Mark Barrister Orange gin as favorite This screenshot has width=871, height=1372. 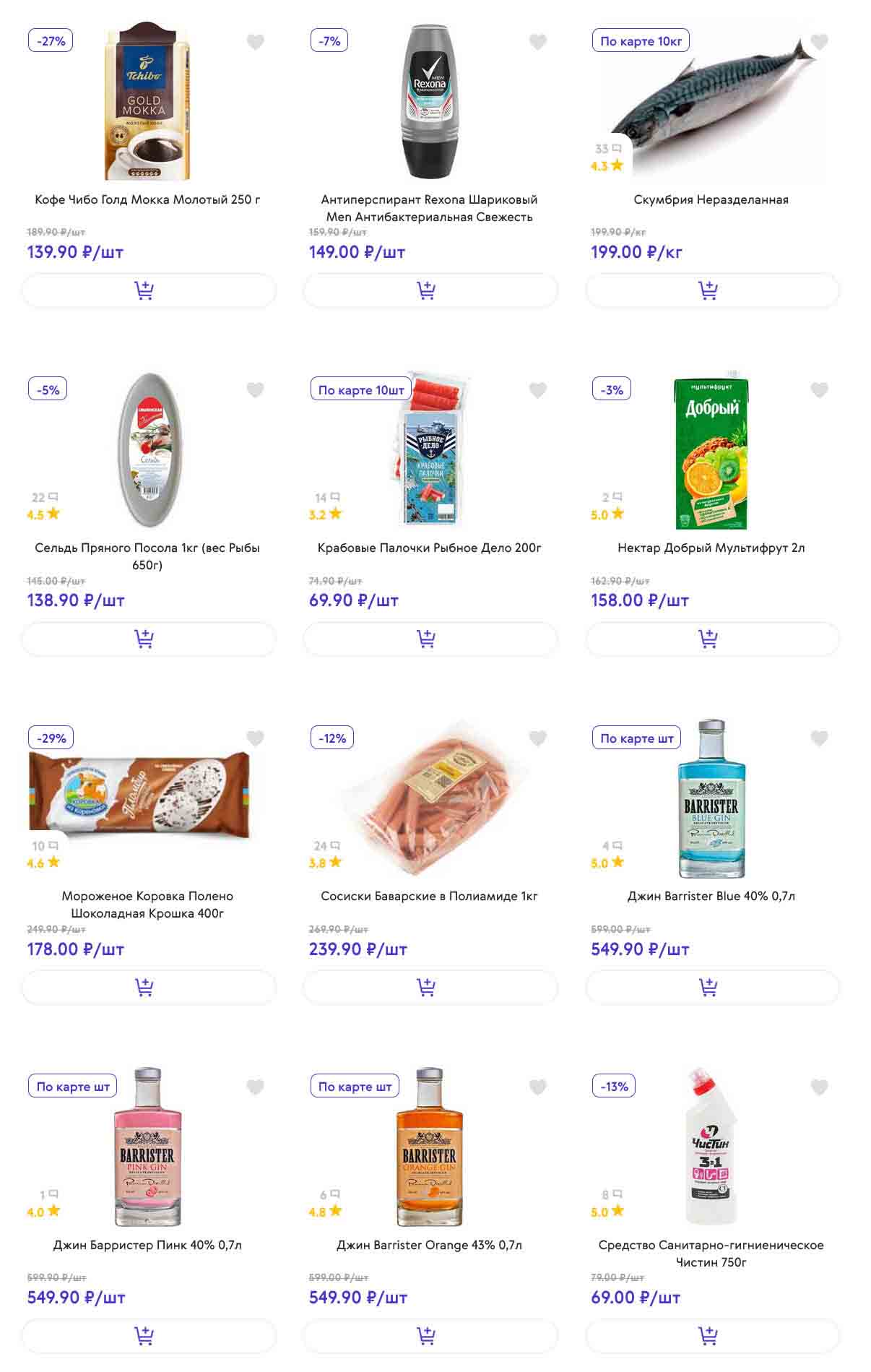(537, 1087)
